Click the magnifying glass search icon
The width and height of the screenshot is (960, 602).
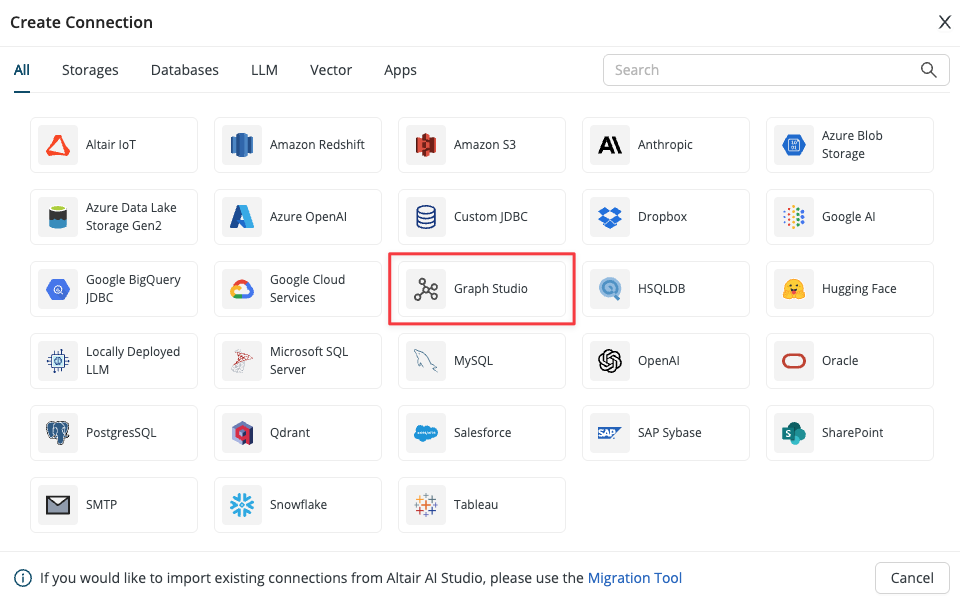tap(929, 70)
